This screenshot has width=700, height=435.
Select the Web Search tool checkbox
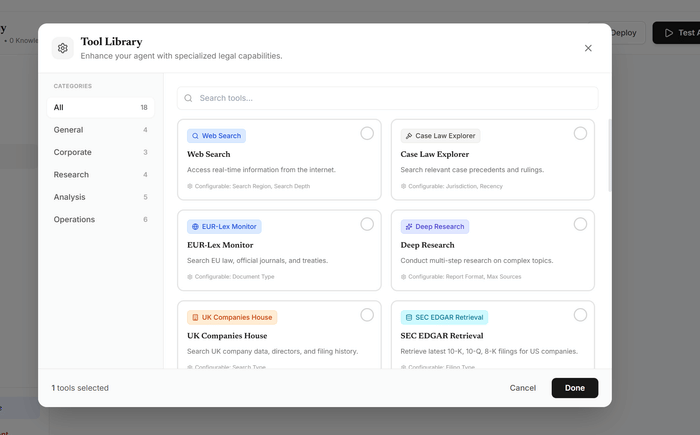367,133
